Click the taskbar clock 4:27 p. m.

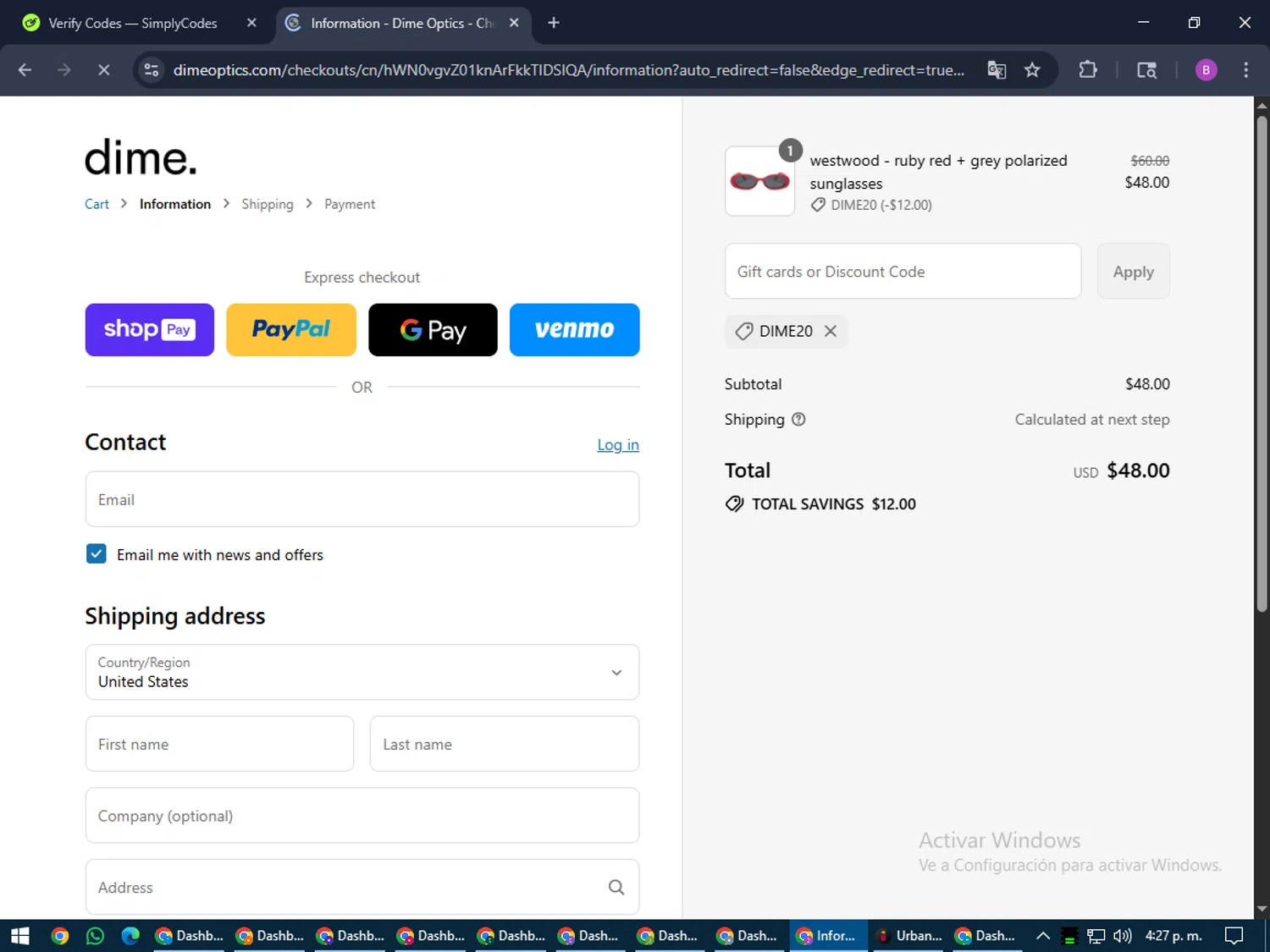(x=1173, y=936)
